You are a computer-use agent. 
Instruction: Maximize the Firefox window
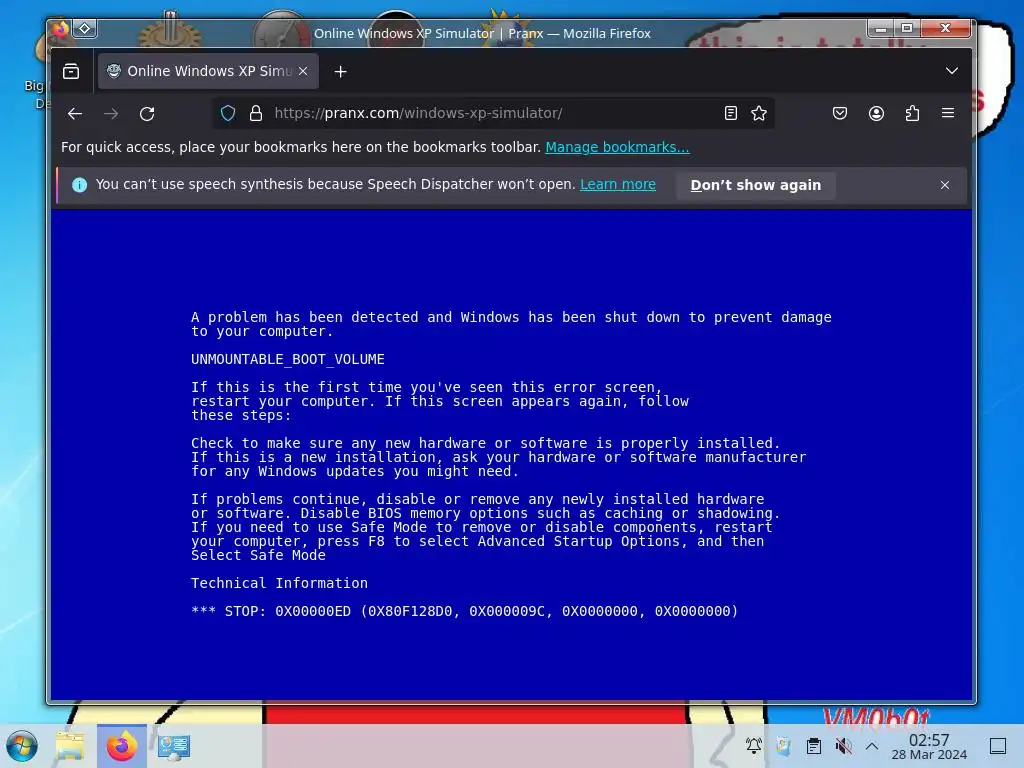(907, 28)
